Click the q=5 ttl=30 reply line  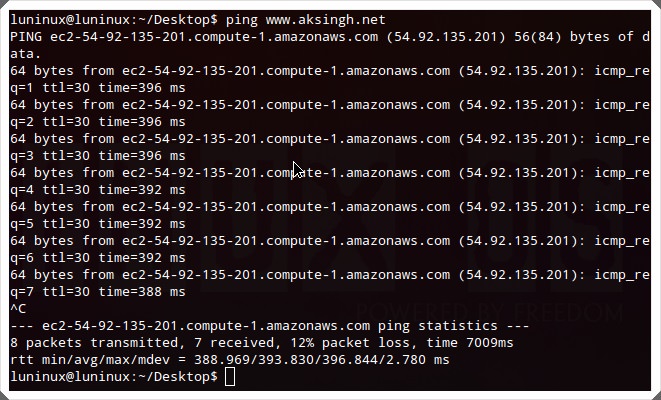tap(98, 224)
